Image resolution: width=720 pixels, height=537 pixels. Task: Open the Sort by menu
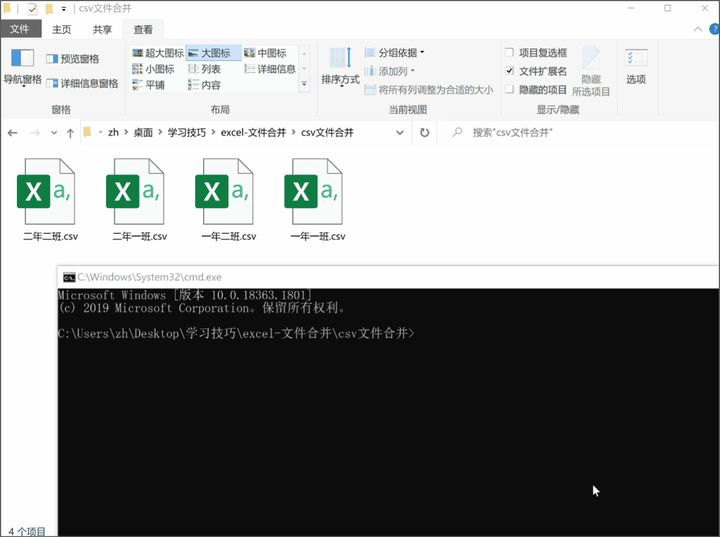pyautogui.click(x=340, y=67)
